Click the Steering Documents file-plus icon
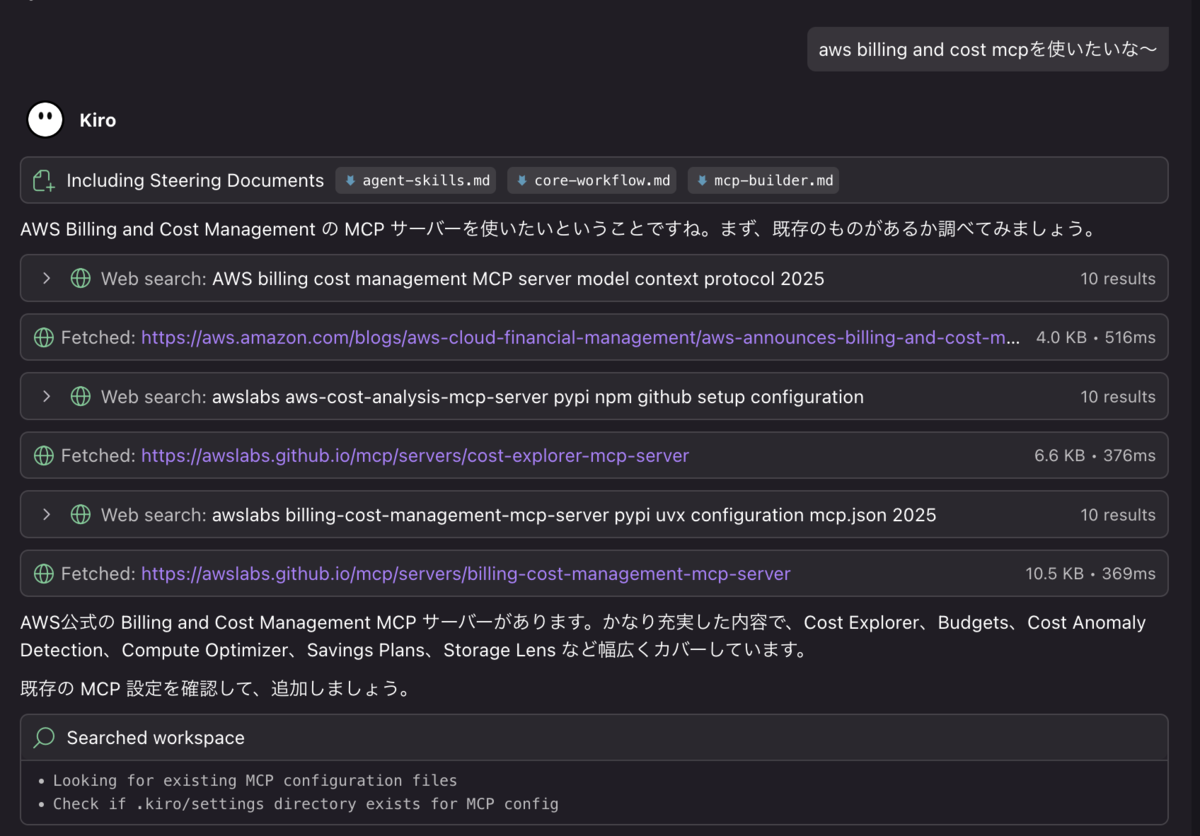The width and height of the screenshot is (1200, 836). pos(44,181)
